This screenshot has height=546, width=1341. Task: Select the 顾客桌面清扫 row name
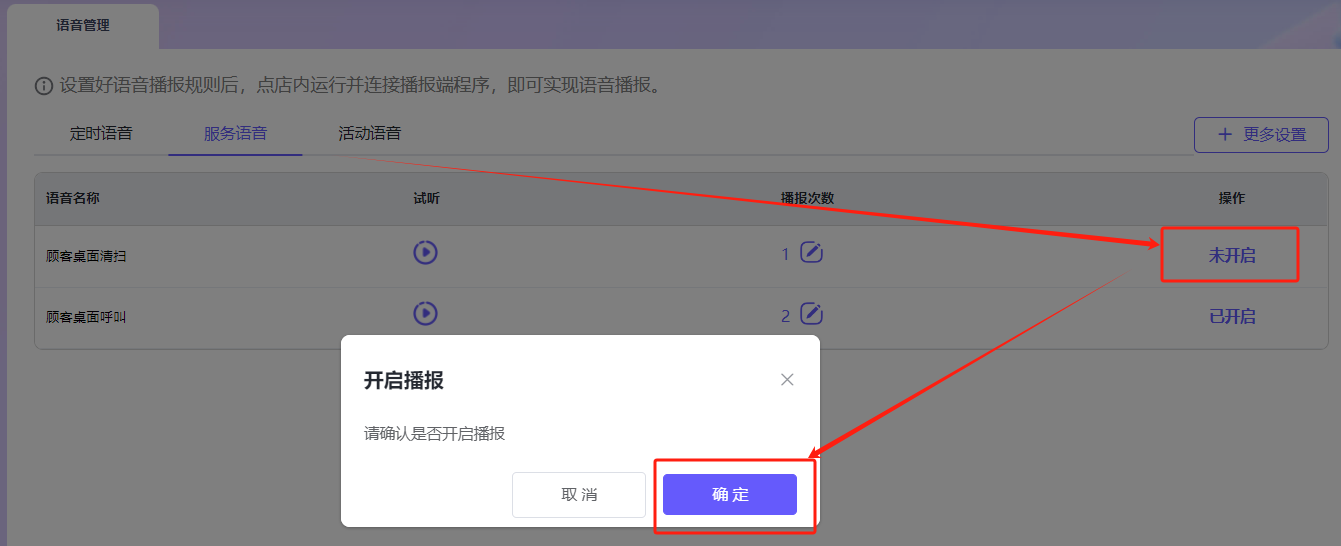click(x=86, y=256)
